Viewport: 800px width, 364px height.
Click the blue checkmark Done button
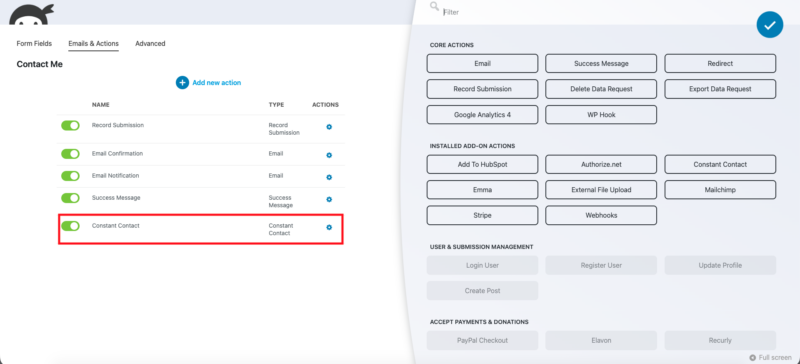click(x=769, y=25)
